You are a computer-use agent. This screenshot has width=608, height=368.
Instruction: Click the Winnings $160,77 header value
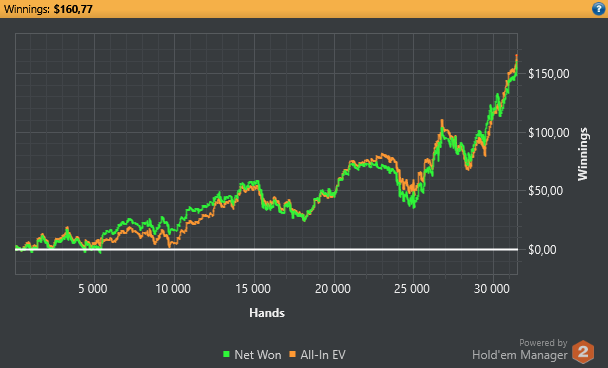click(73, 9)
